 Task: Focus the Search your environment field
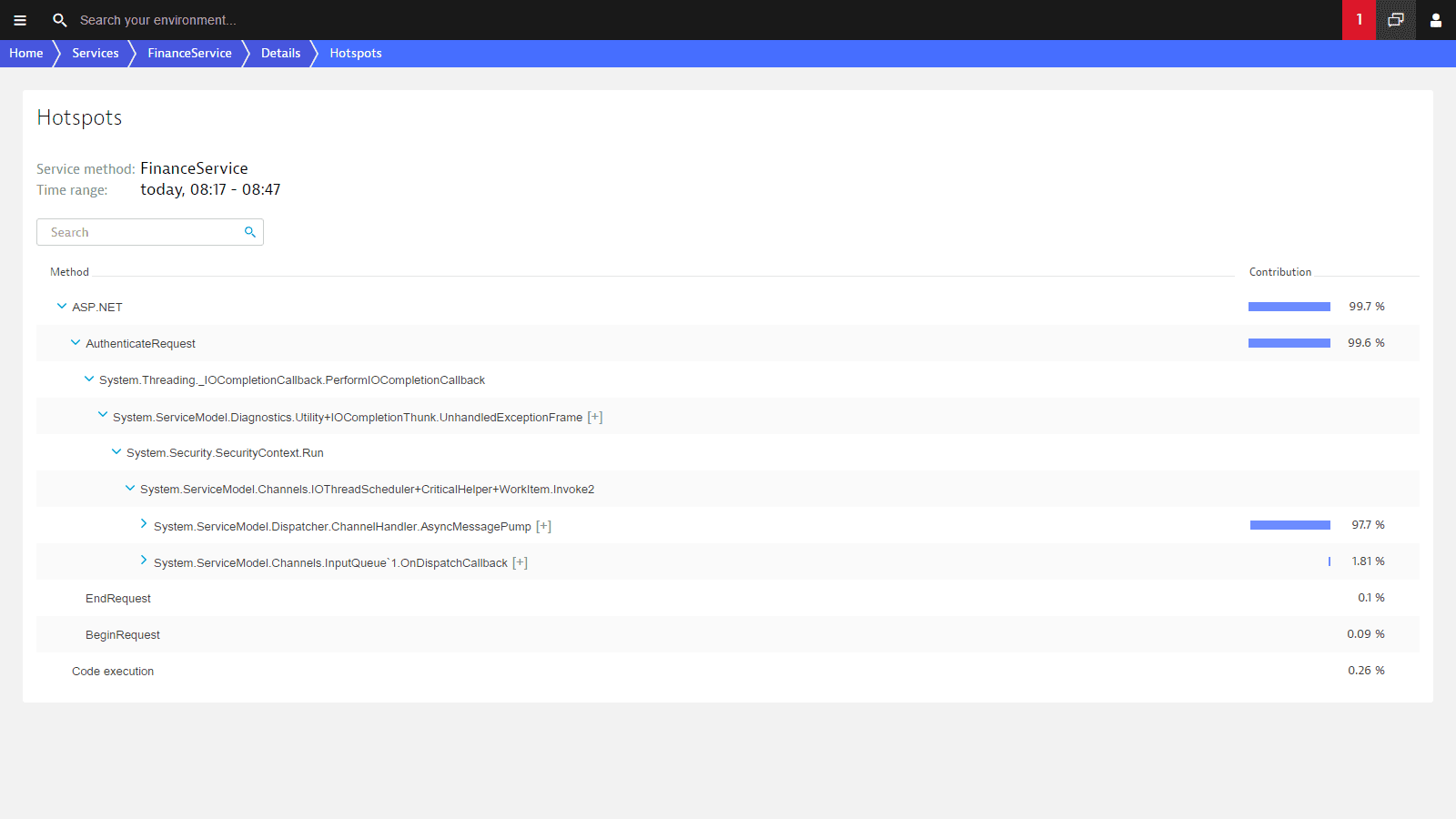click(x=158, y=20)
